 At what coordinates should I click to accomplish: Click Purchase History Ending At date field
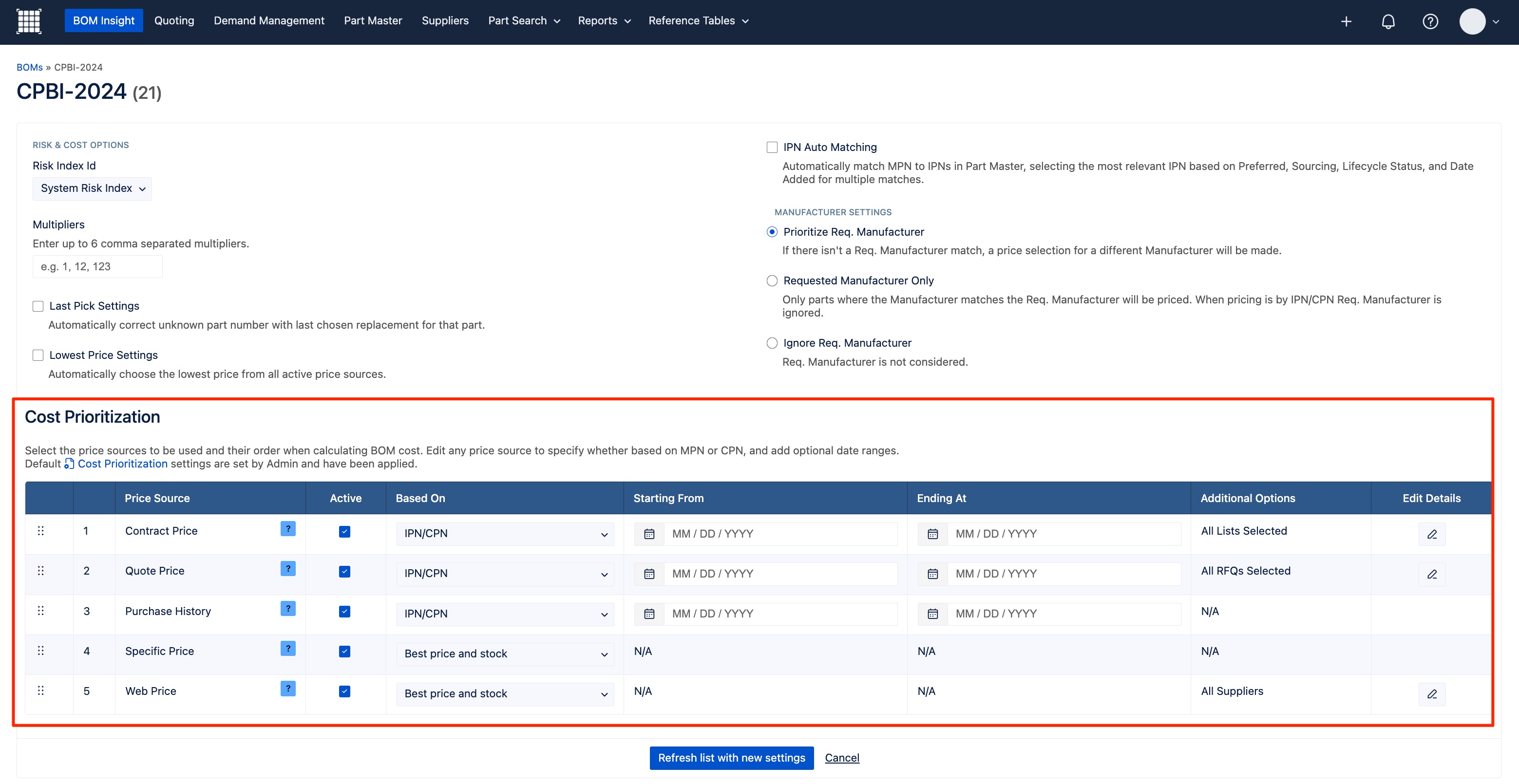pyautogui.click(x=1064, y=614)
